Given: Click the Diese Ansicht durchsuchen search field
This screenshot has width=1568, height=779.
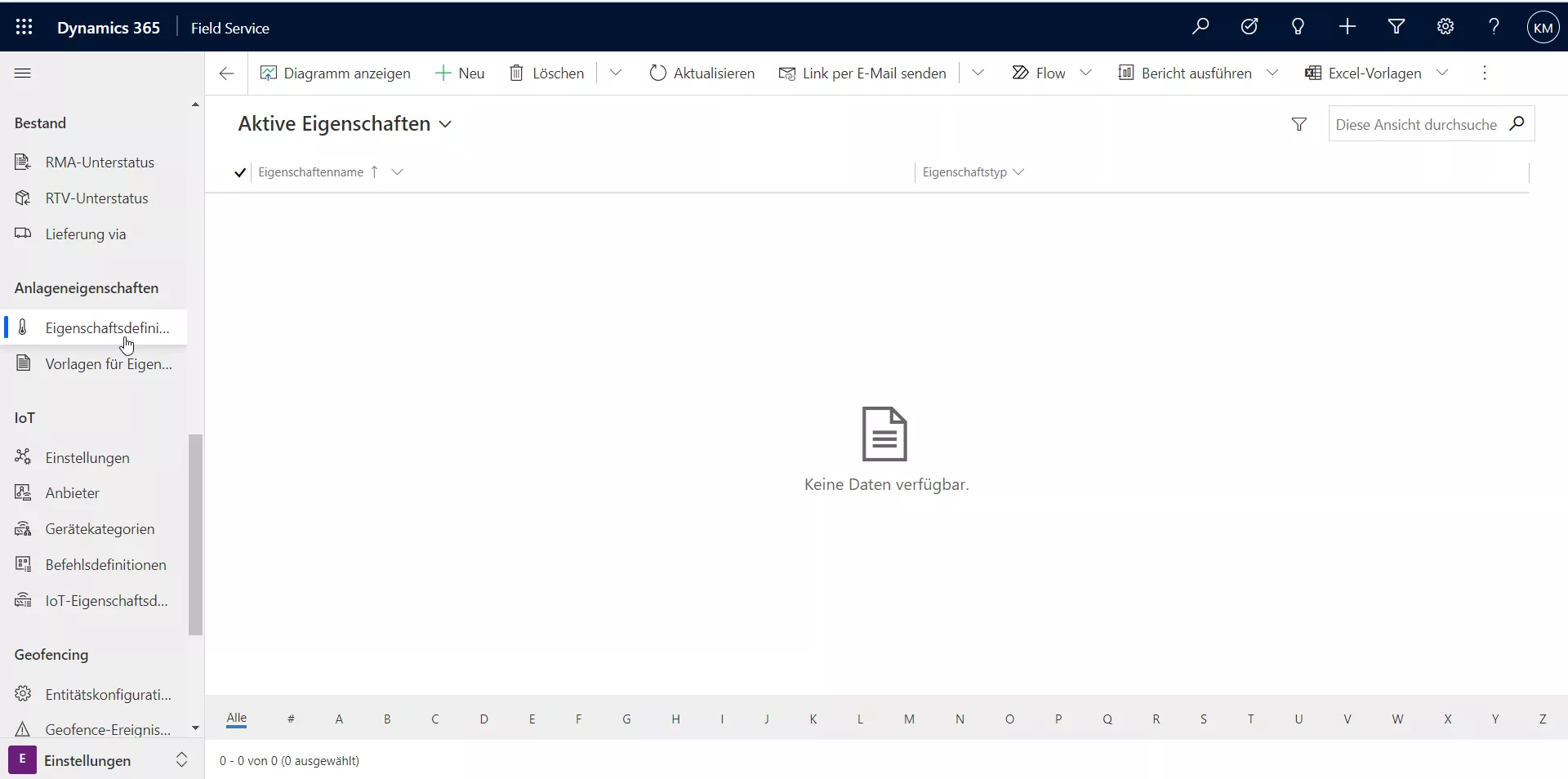Looking at the screenshot, I should point(1415,124).
